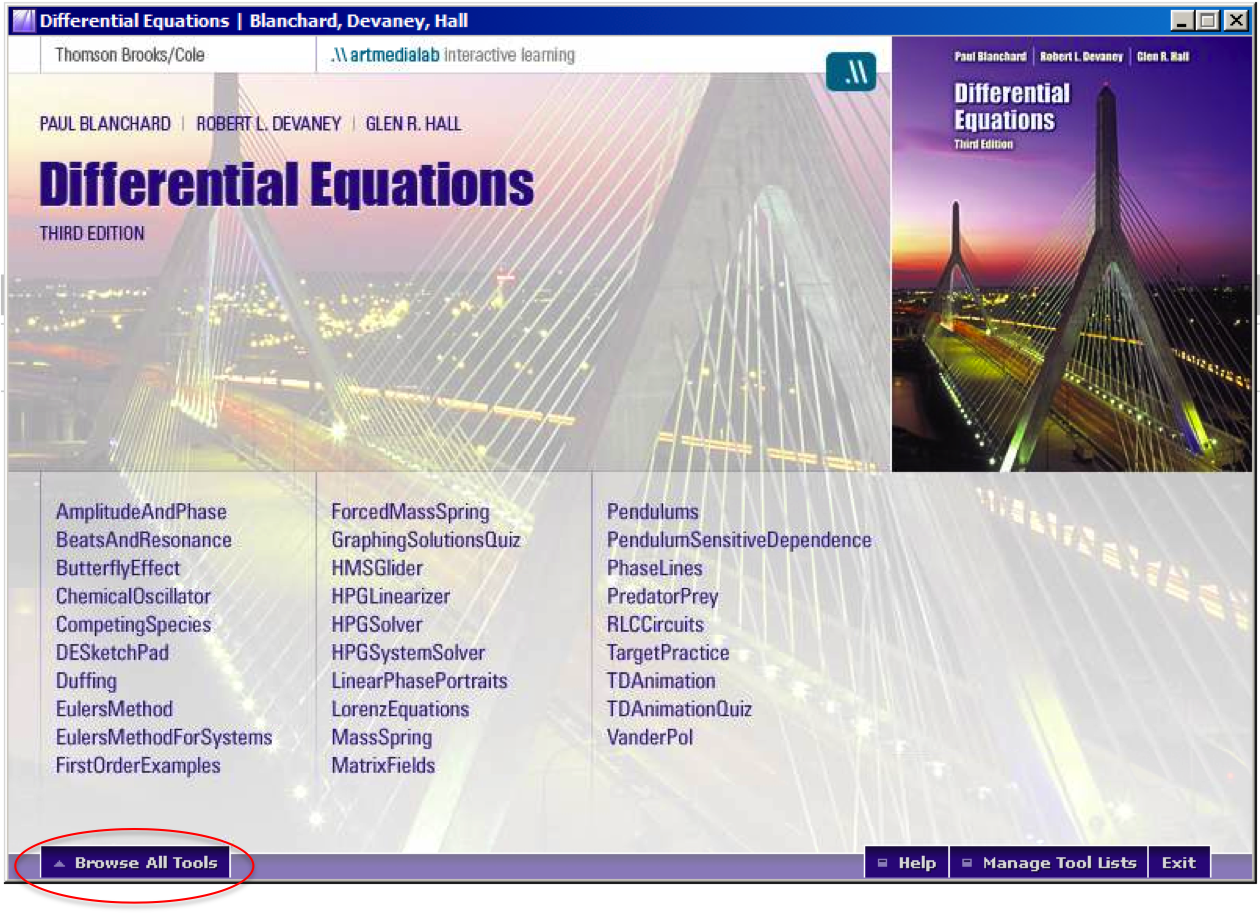1260x915 pixels.
Task: Launch the BeatsAndResonance tool
Action: 144,540
